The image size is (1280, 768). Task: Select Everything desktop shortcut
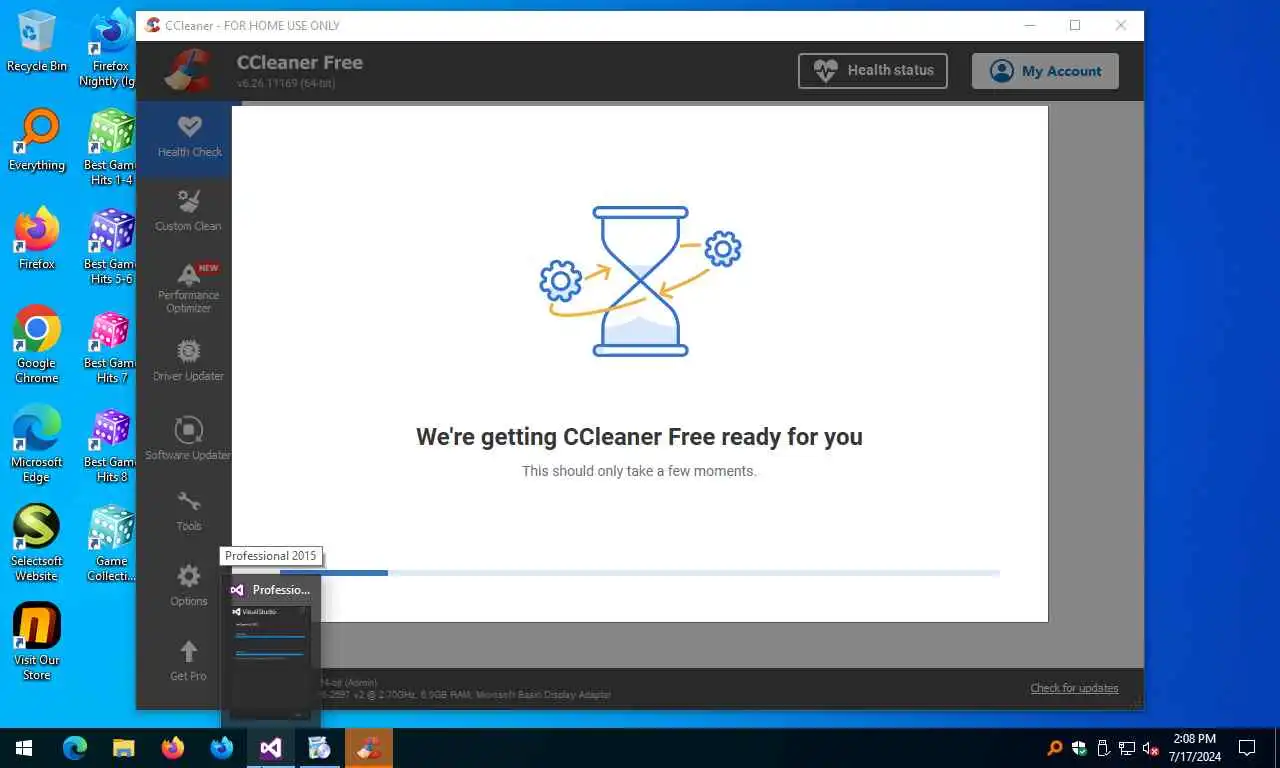[37, 141]
